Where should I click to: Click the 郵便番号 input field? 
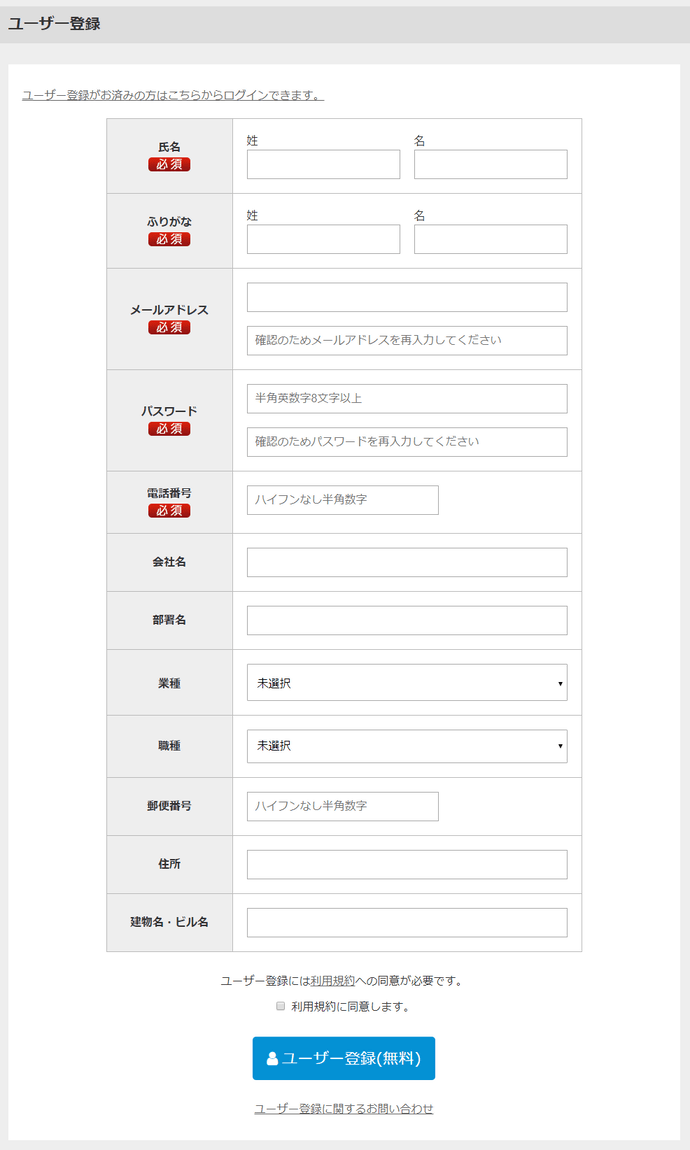point(342,806)
